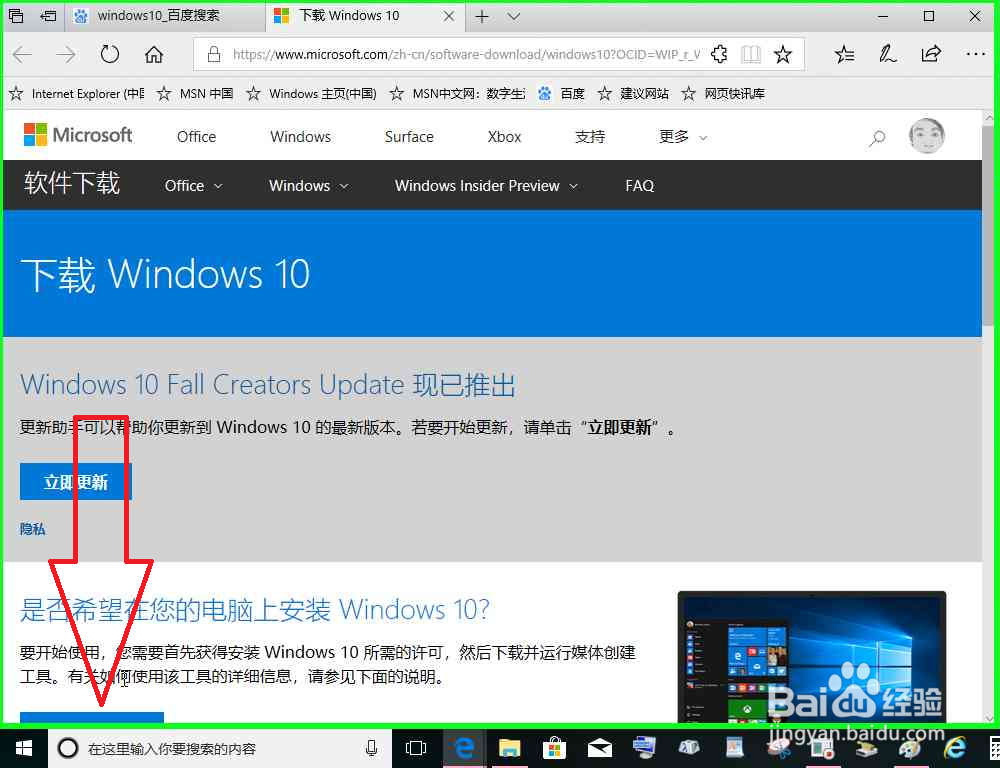Refresh the current Microsoft page
The width and height of the screenshot is (1000, 768).
pyautogui.click(x=110, y=54)
